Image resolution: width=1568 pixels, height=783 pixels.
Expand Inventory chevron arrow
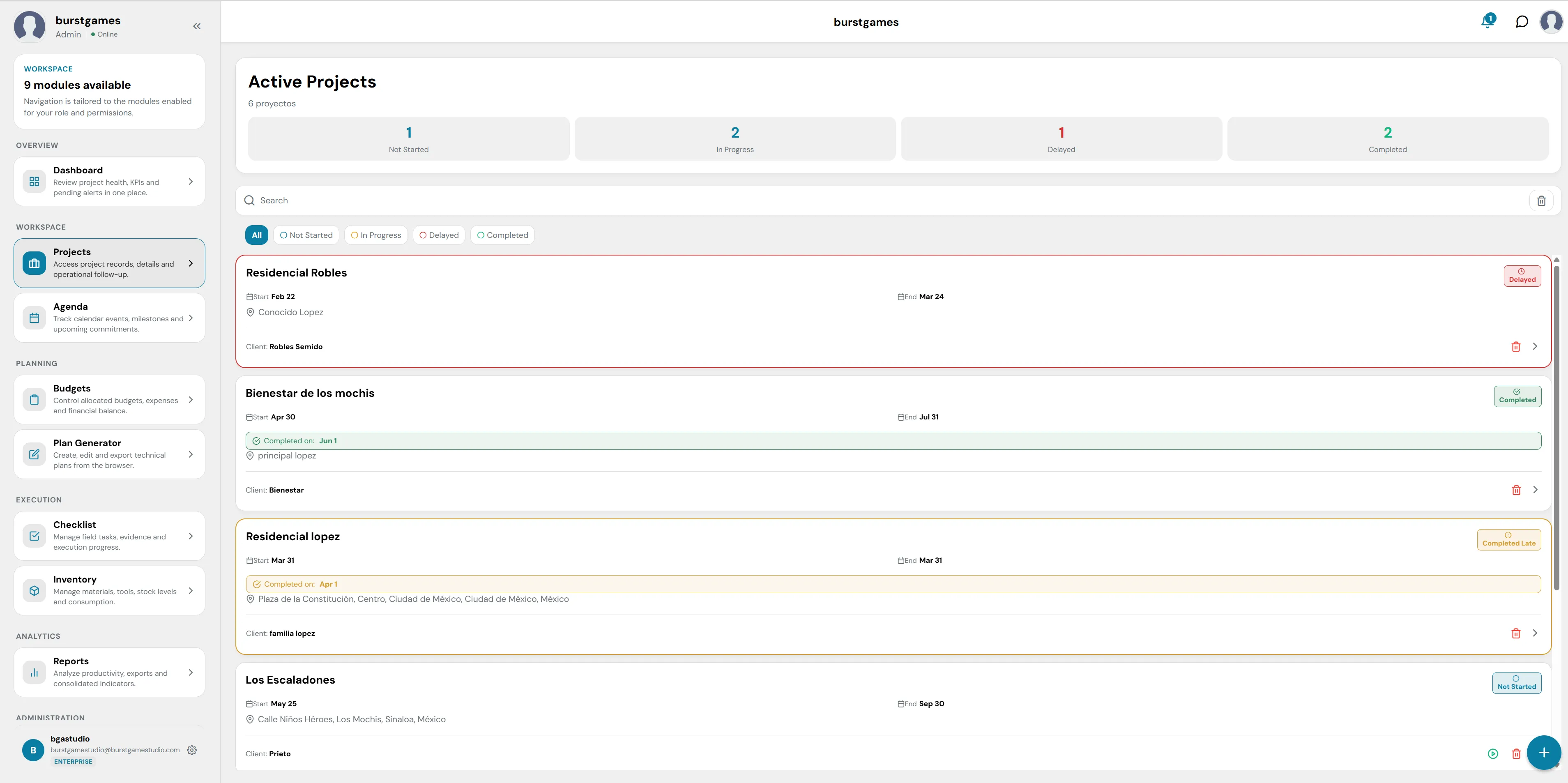[191, 591]
